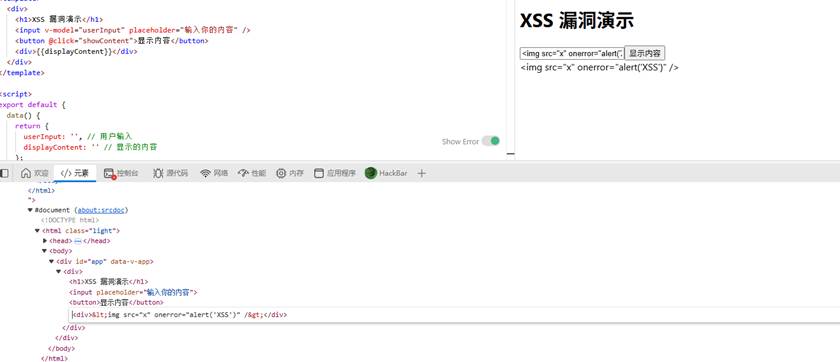
Task: Click the 显示内容 button in the preview
Action: tap(645, 53)
